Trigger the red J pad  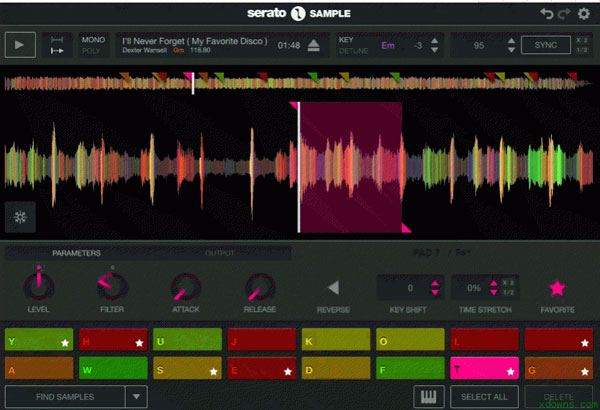coord(262,339)
